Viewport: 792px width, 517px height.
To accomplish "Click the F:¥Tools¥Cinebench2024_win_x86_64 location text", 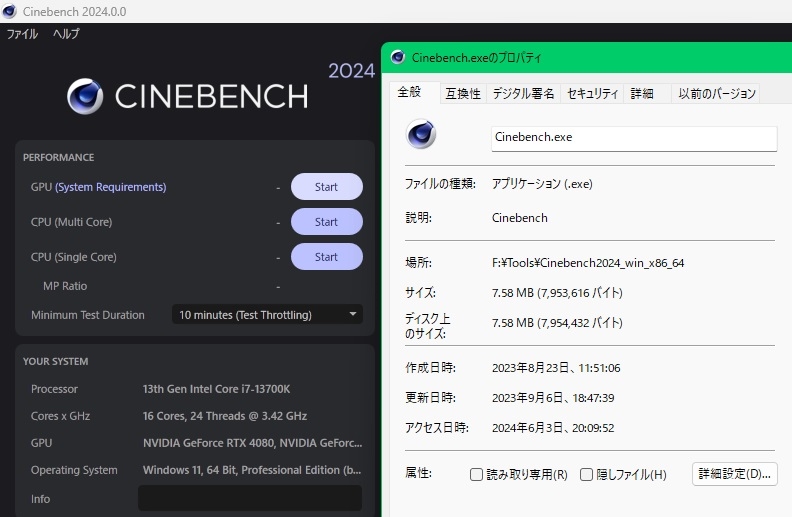I will point(588,263).
